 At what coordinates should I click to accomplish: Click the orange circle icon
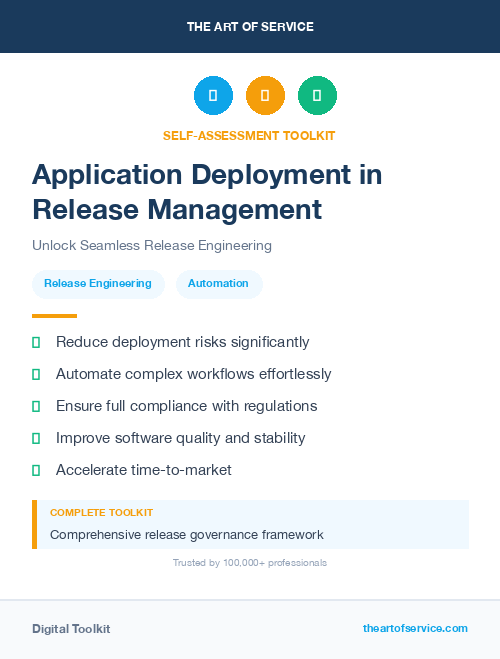click(x=265, y=95)
